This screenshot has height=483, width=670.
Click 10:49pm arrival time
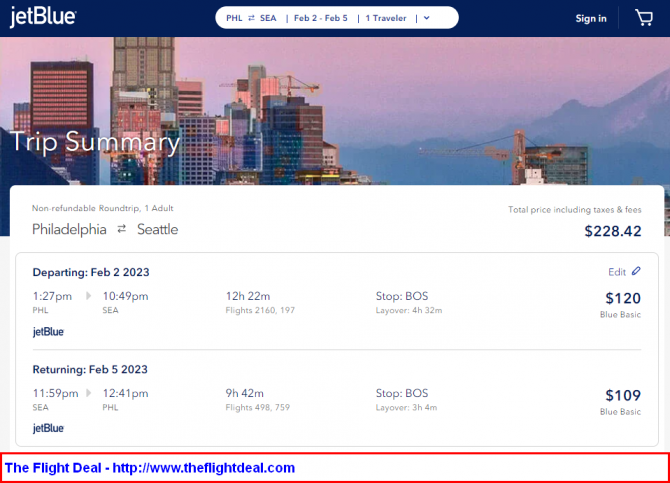(x=125, y=296)
